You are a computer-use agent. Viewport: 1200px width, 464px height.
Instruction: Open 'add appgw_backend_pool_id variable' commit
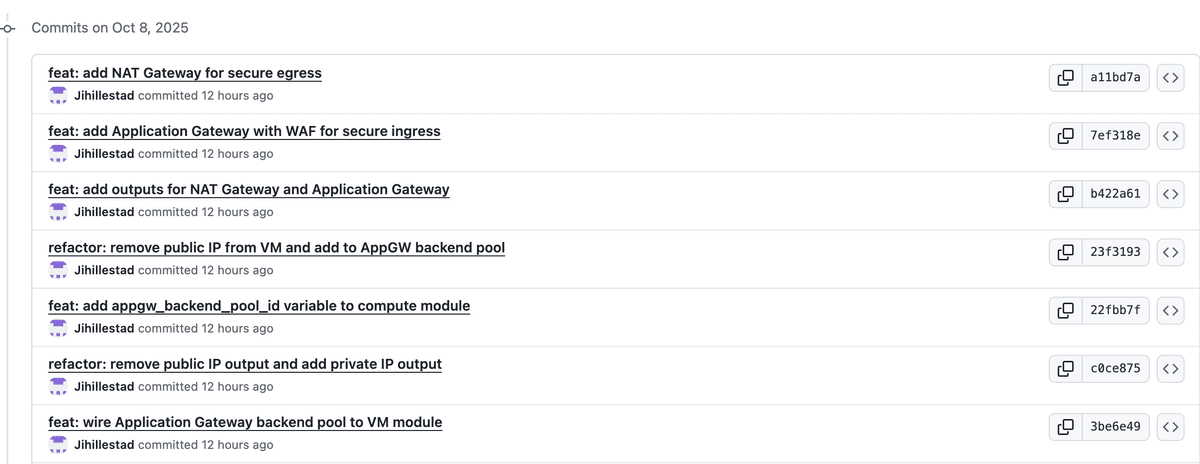point(259,305)
